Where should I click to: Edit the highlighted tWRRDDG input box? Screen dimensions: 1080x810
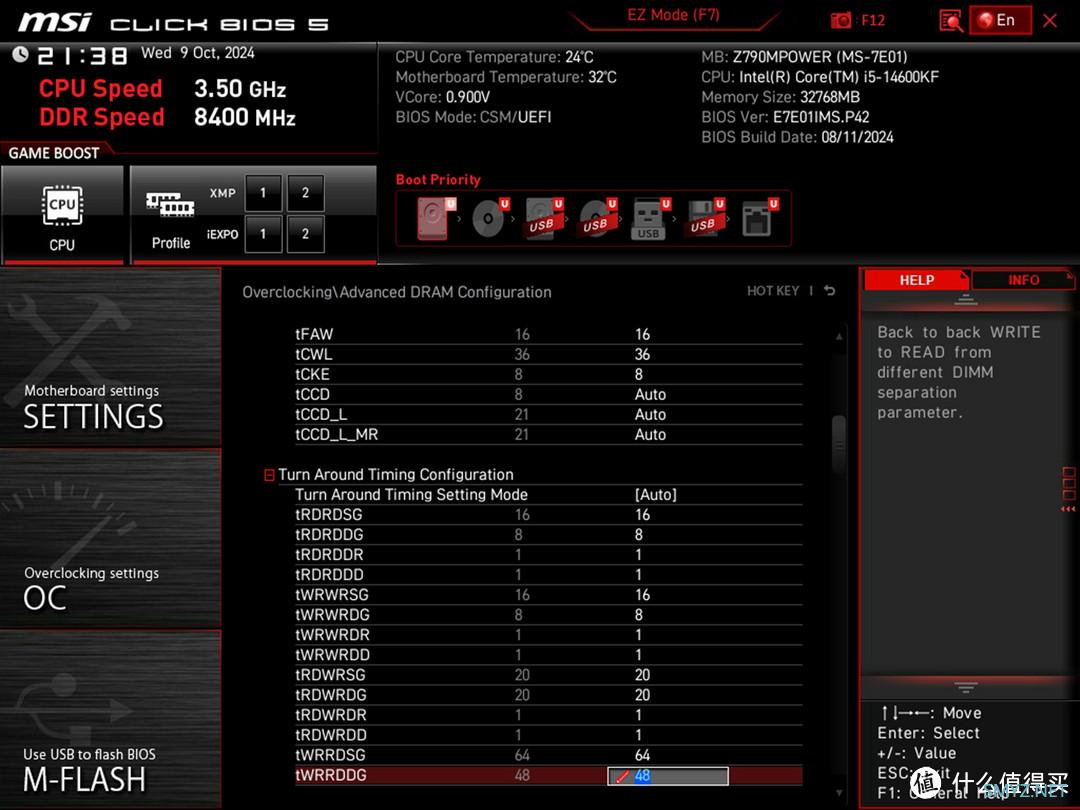667,776
